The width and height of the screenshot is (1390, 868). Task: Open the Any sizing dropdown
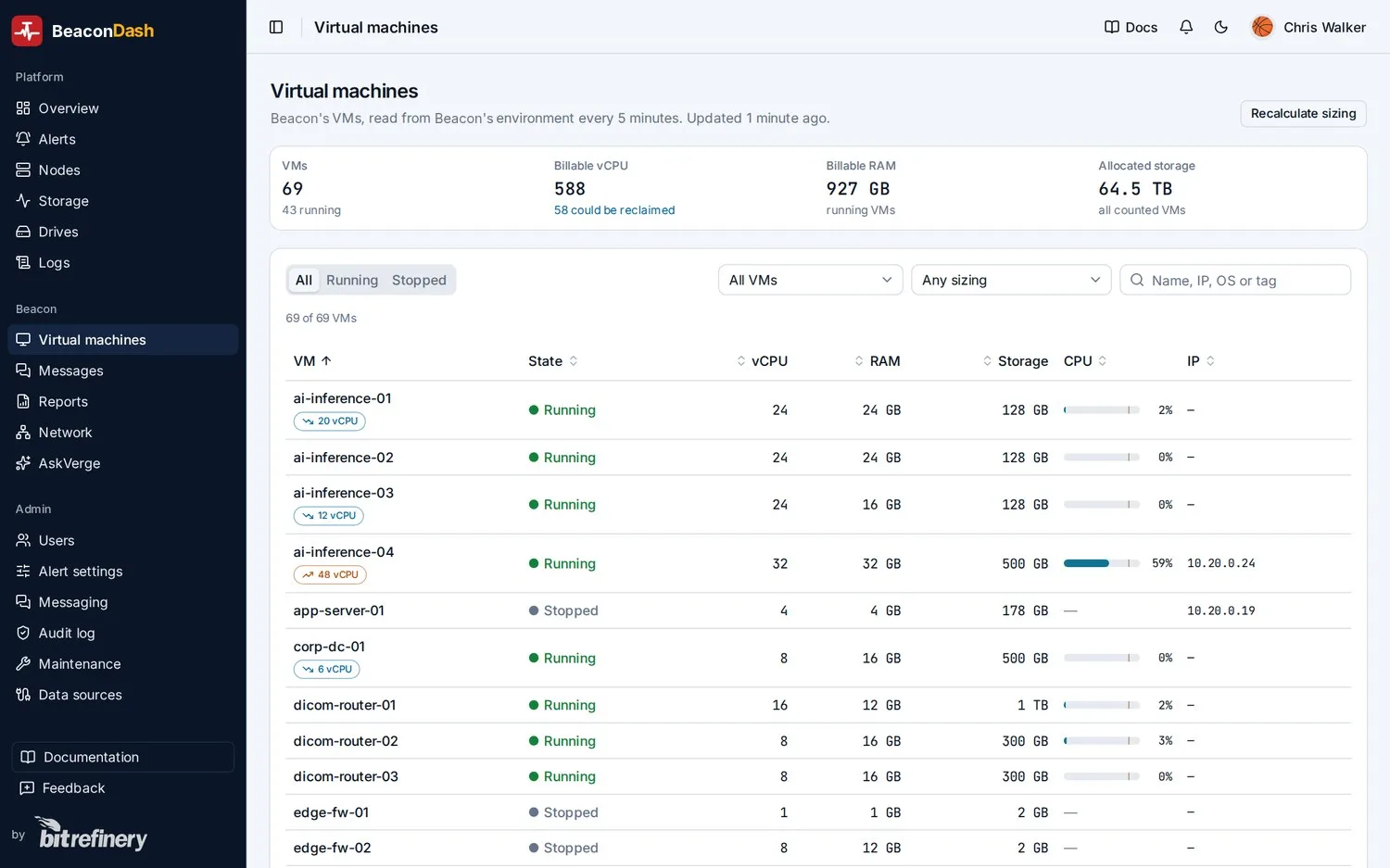point(1011,280)
